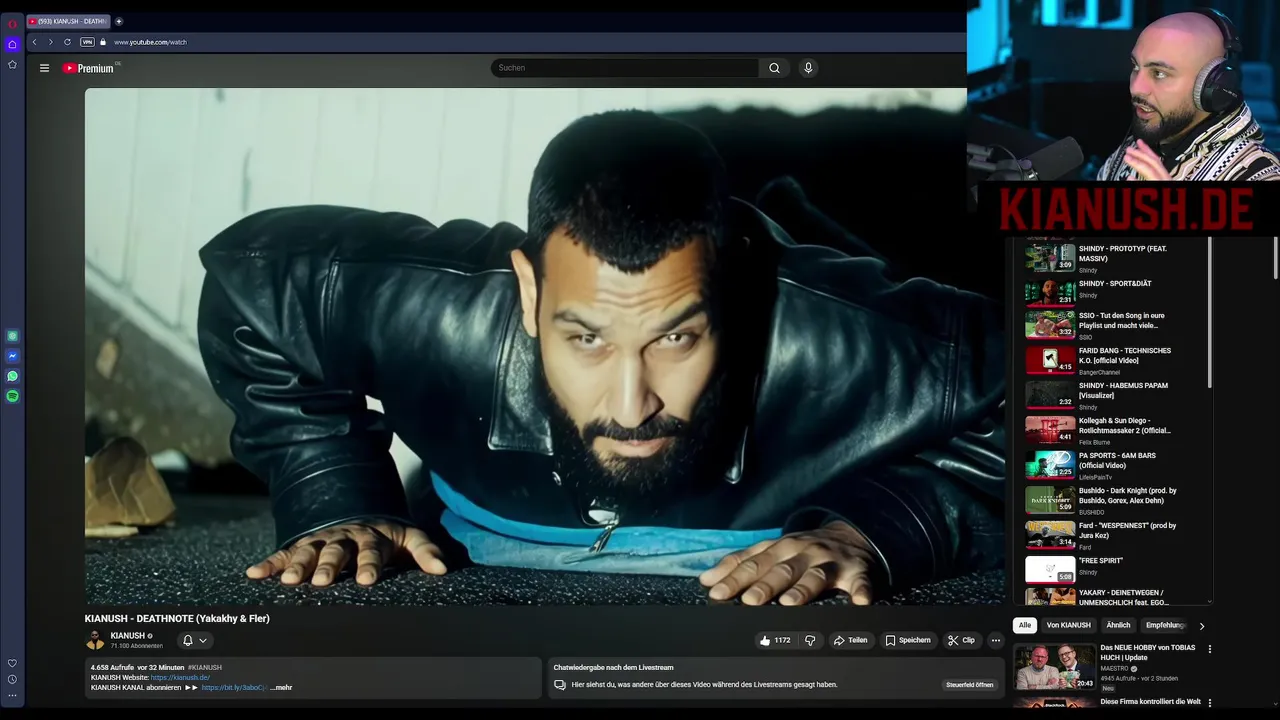Toggle the VPN badge in address bar
1280x720 pixels.
[87, 42]
